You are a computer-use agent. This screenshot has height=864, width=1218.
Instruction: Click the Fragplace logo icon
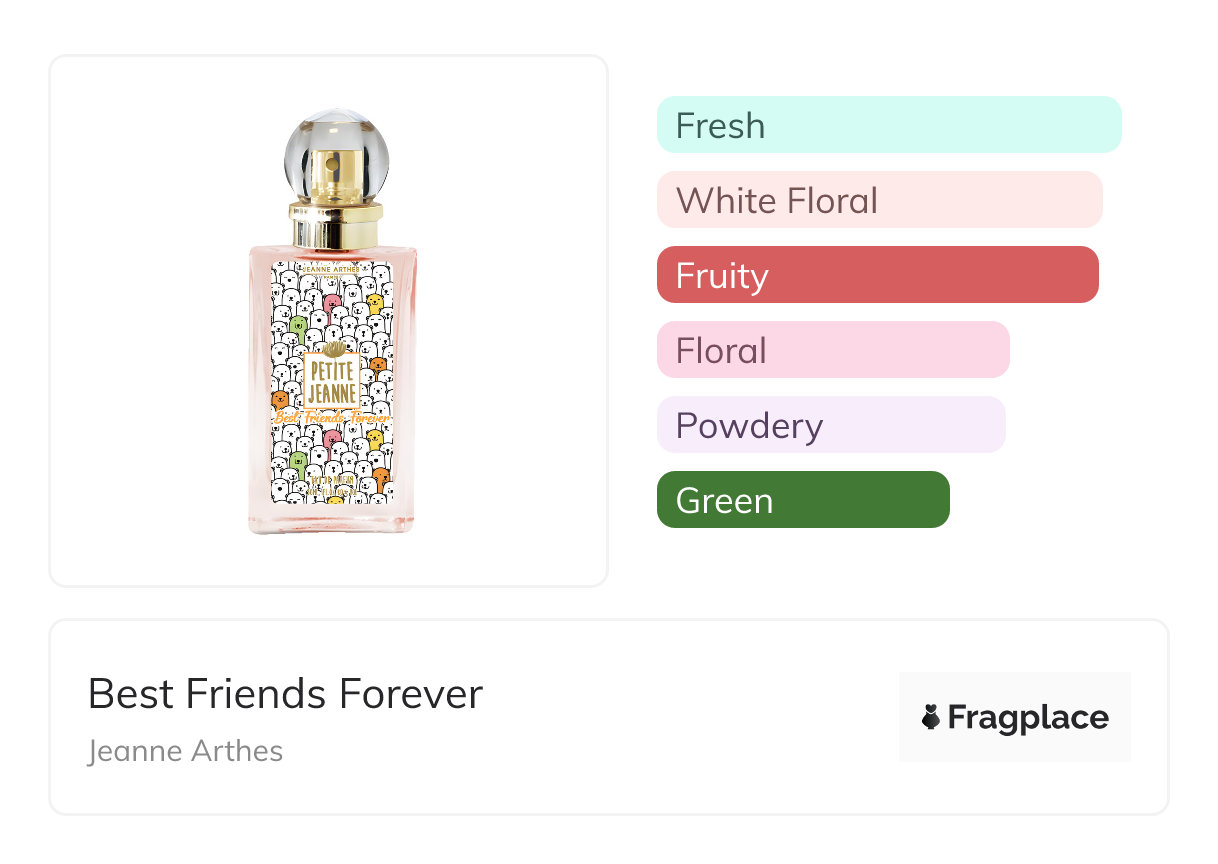click(931, 717)
